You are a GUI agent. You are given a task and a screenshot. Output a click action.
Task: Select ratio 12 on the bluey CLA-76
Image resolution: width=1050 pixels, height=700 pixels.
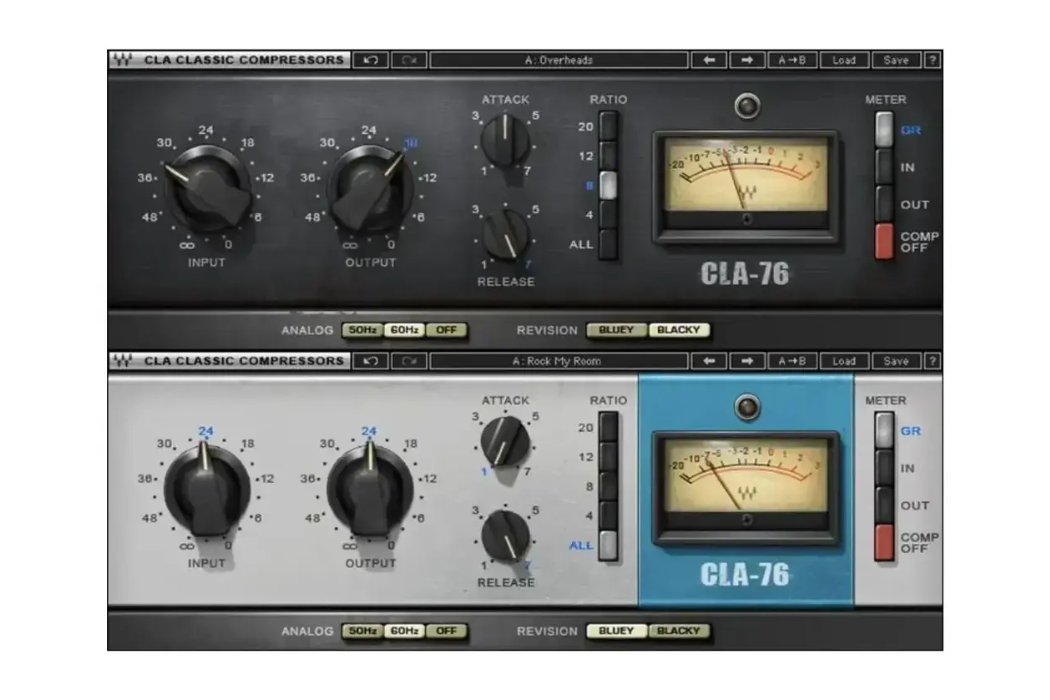click(x=608, y=456)
